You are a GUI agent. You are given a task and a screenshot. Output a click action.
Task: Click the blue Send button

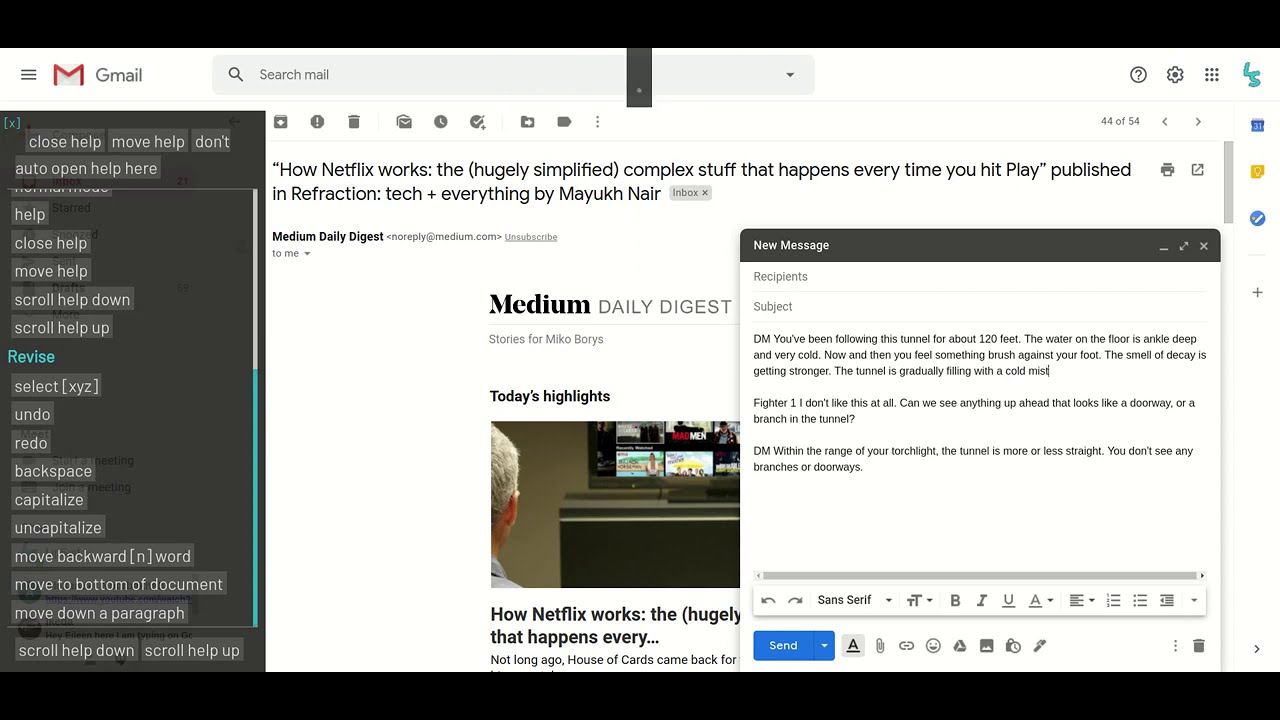click(783, 646)
